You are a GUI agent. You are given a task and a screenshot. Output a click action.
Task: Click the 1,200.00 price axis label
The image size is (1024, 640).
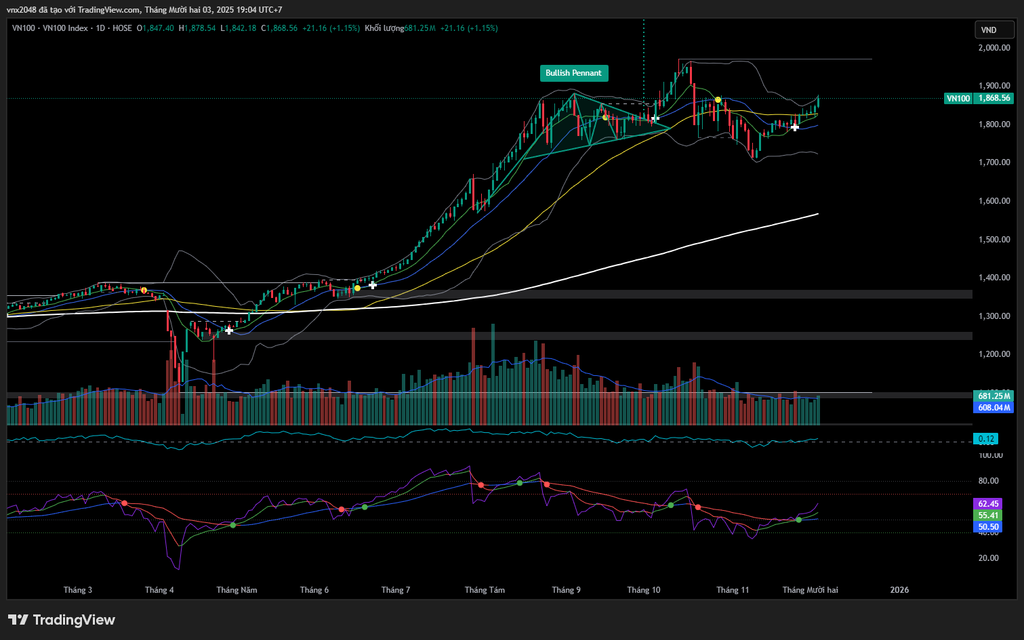tap(994, 355)
